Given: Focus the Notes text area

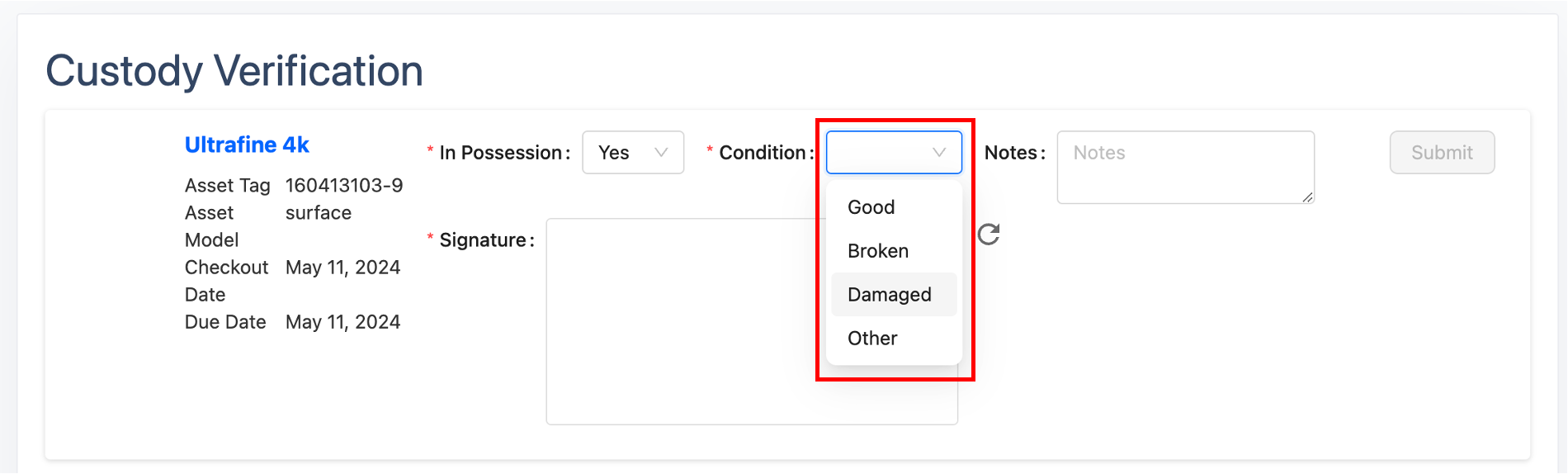Looking at the screenshot, I should tap(1184, 168).
